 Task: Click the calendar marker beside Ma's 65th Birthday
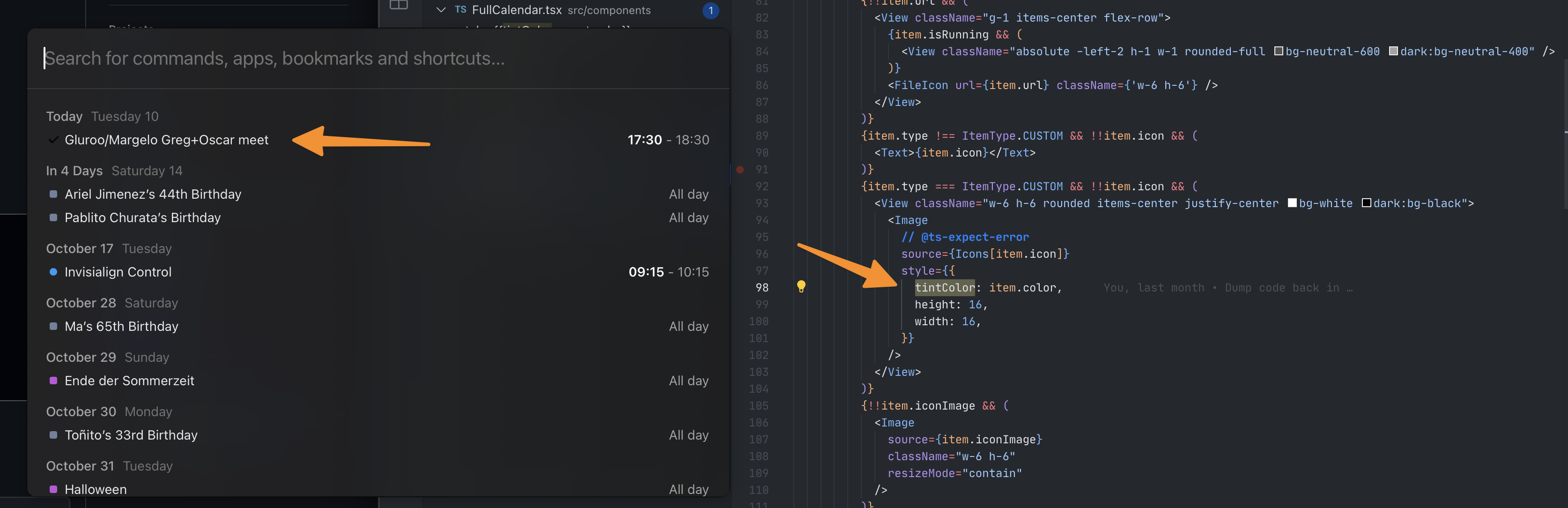coord(52,326)
